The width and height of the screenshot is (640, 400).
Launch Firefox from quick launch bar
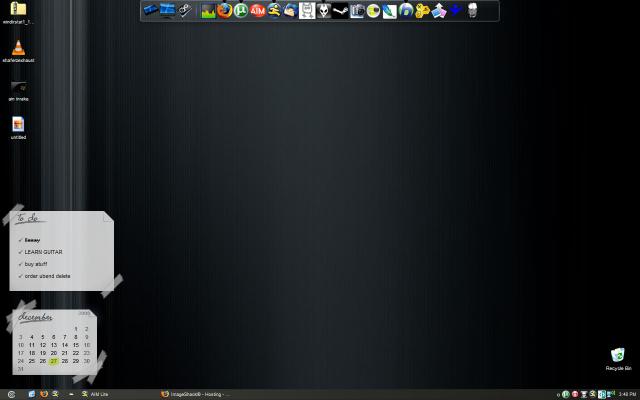click(43, 394)
